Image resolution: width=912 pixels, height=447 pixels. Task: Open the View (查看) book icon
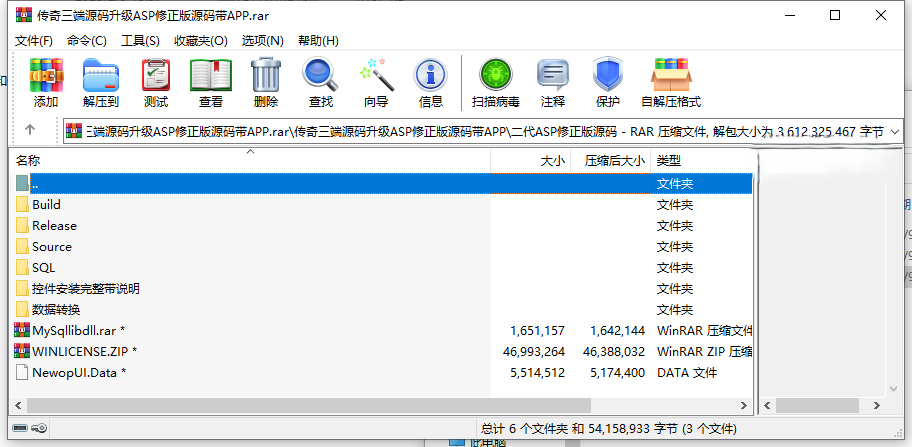210,83
